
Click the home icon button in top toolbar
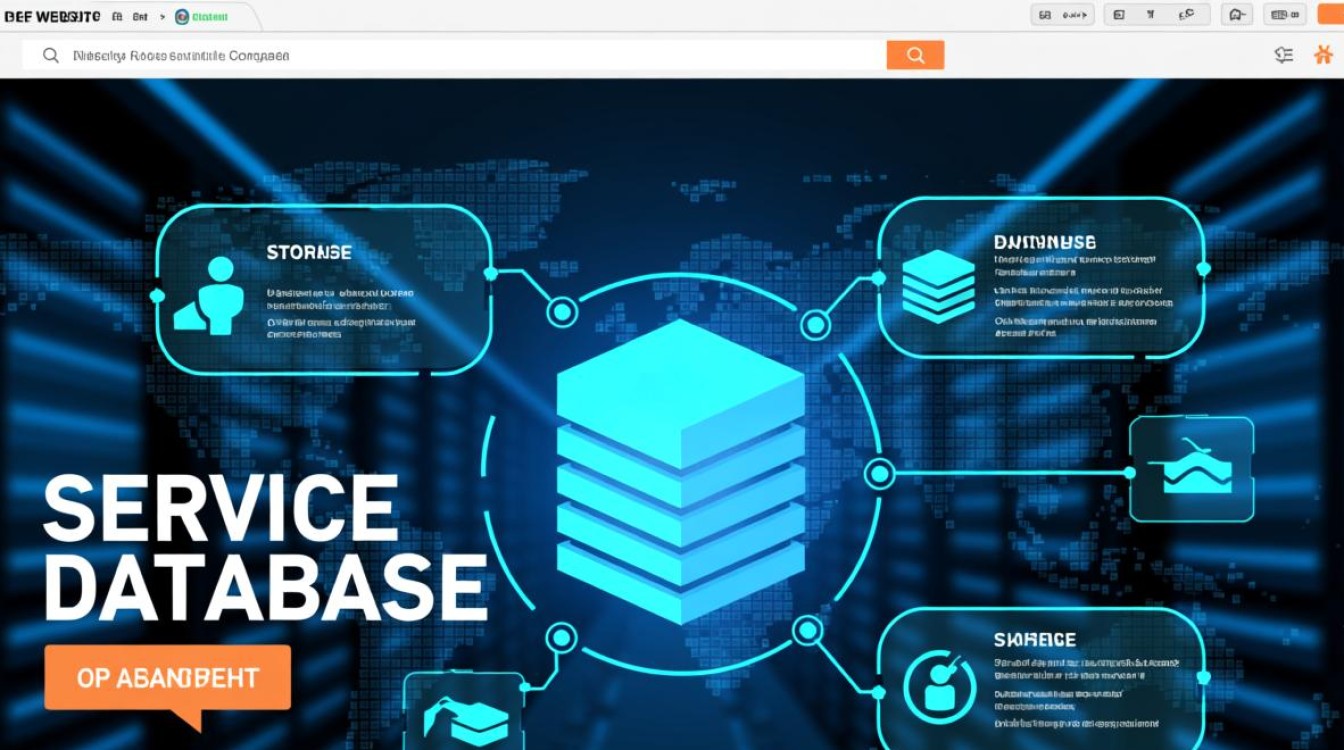1238,15
